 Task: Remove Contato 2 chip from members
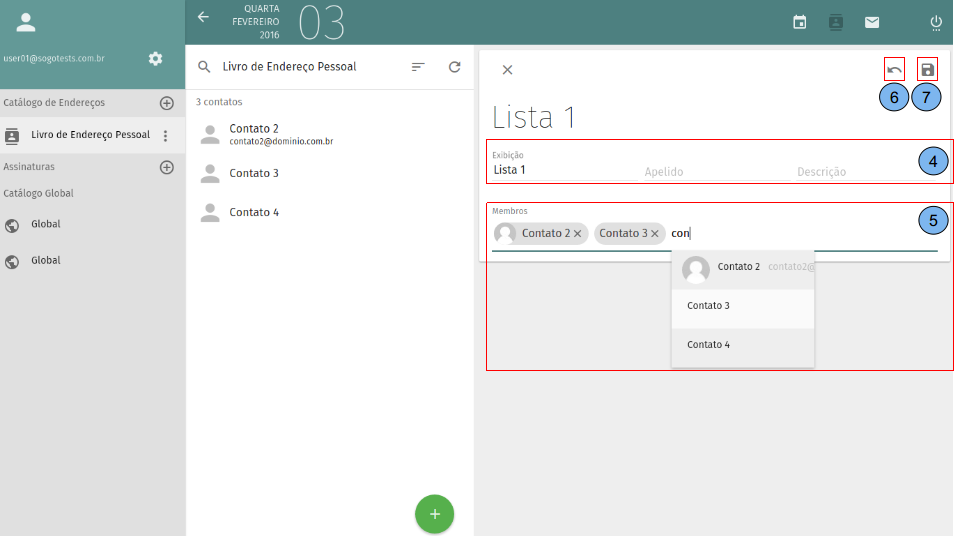click(577, 234)
